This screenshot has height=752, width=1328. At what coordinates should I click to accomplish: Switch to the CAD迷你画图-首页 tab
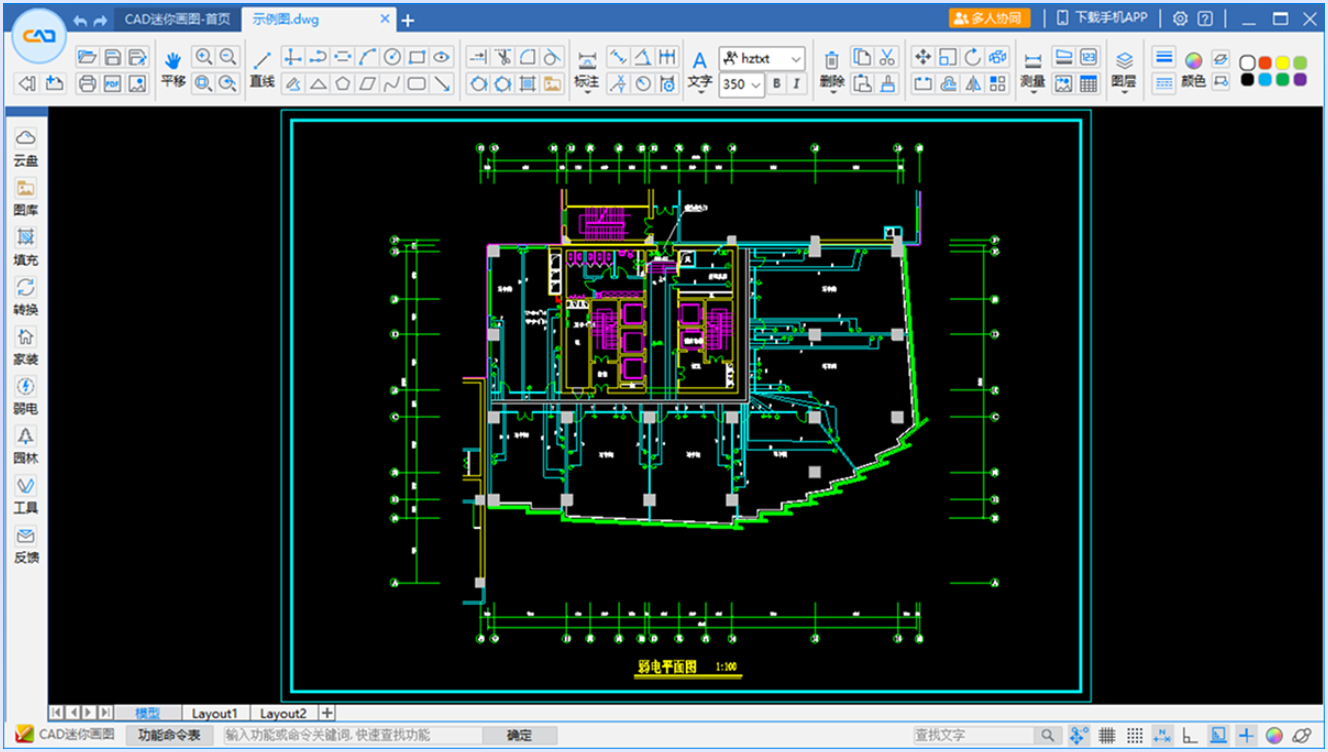point(177,19)
